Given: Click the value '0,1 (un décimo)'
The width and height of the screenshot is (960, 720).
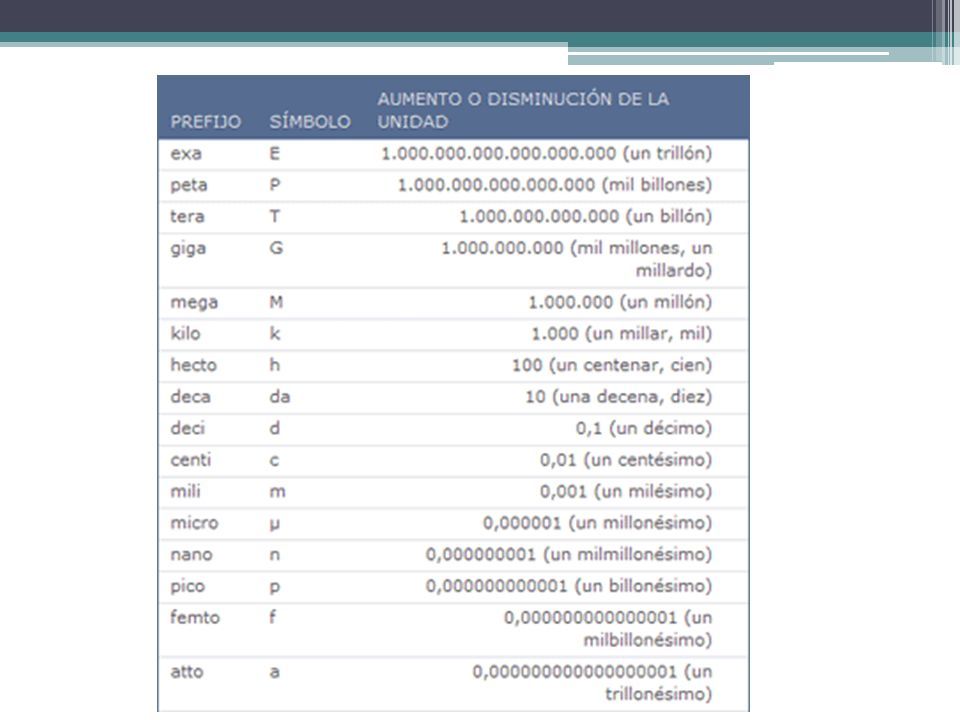Looking at the screenshot, I should [x=643, y=429].
